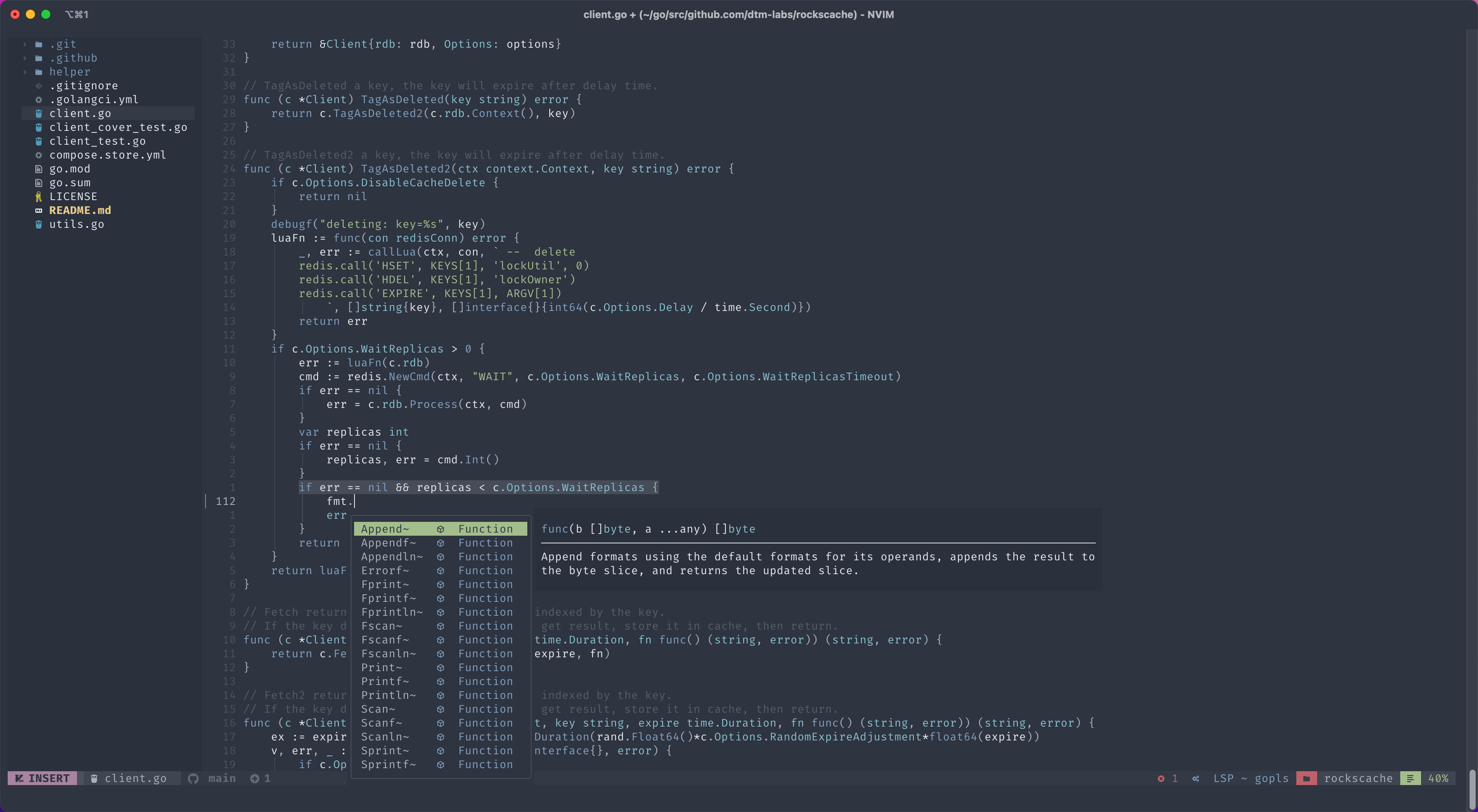This screenshot has height=812, width=1478.
Task: Click the red folder icon near rockscache
Action: point(1306,779)
